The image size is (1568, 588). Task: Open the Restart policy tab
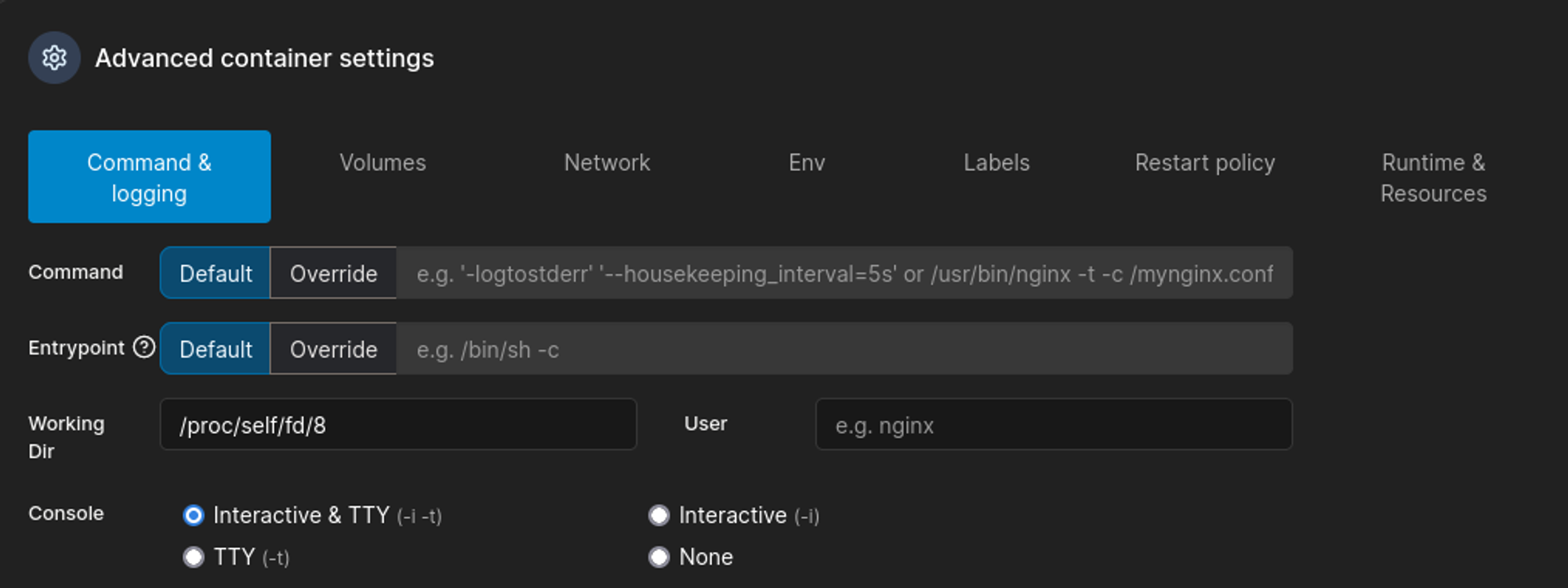pos(1205,162)
